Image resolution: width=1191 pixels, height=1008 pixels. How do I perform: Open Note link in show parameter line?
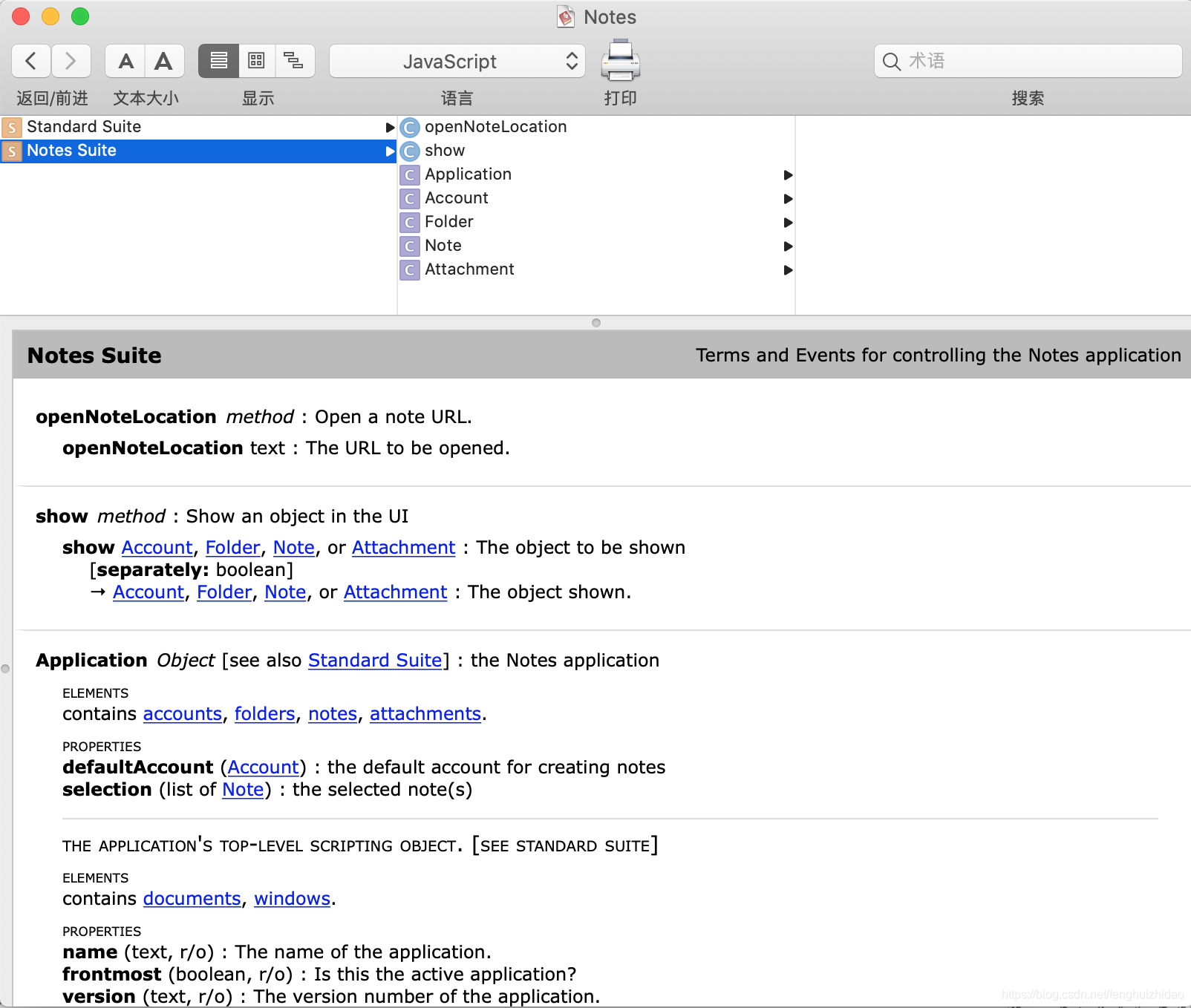294,548
